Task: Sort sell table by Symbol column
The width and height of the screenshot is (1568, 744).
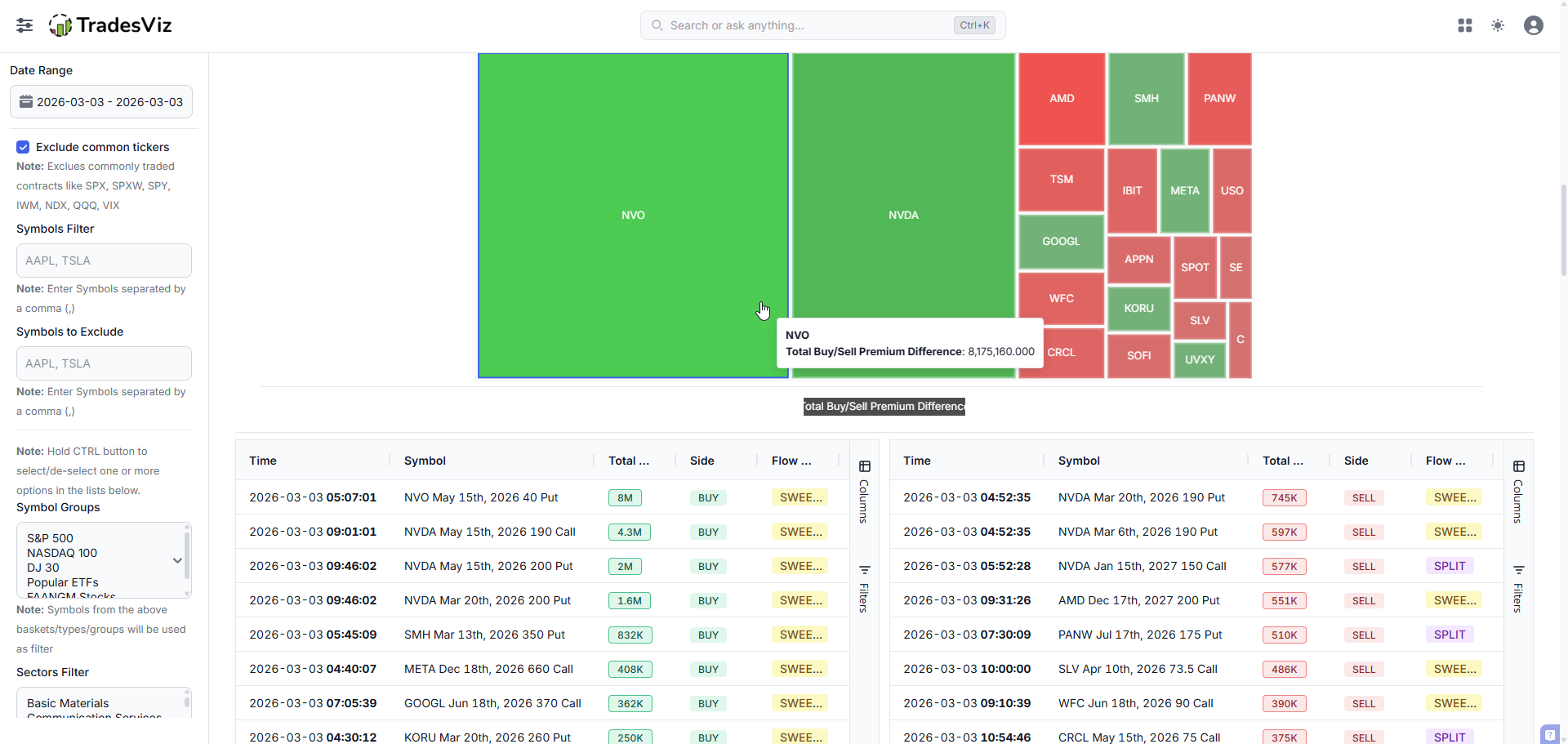Action: point(1079,461)
